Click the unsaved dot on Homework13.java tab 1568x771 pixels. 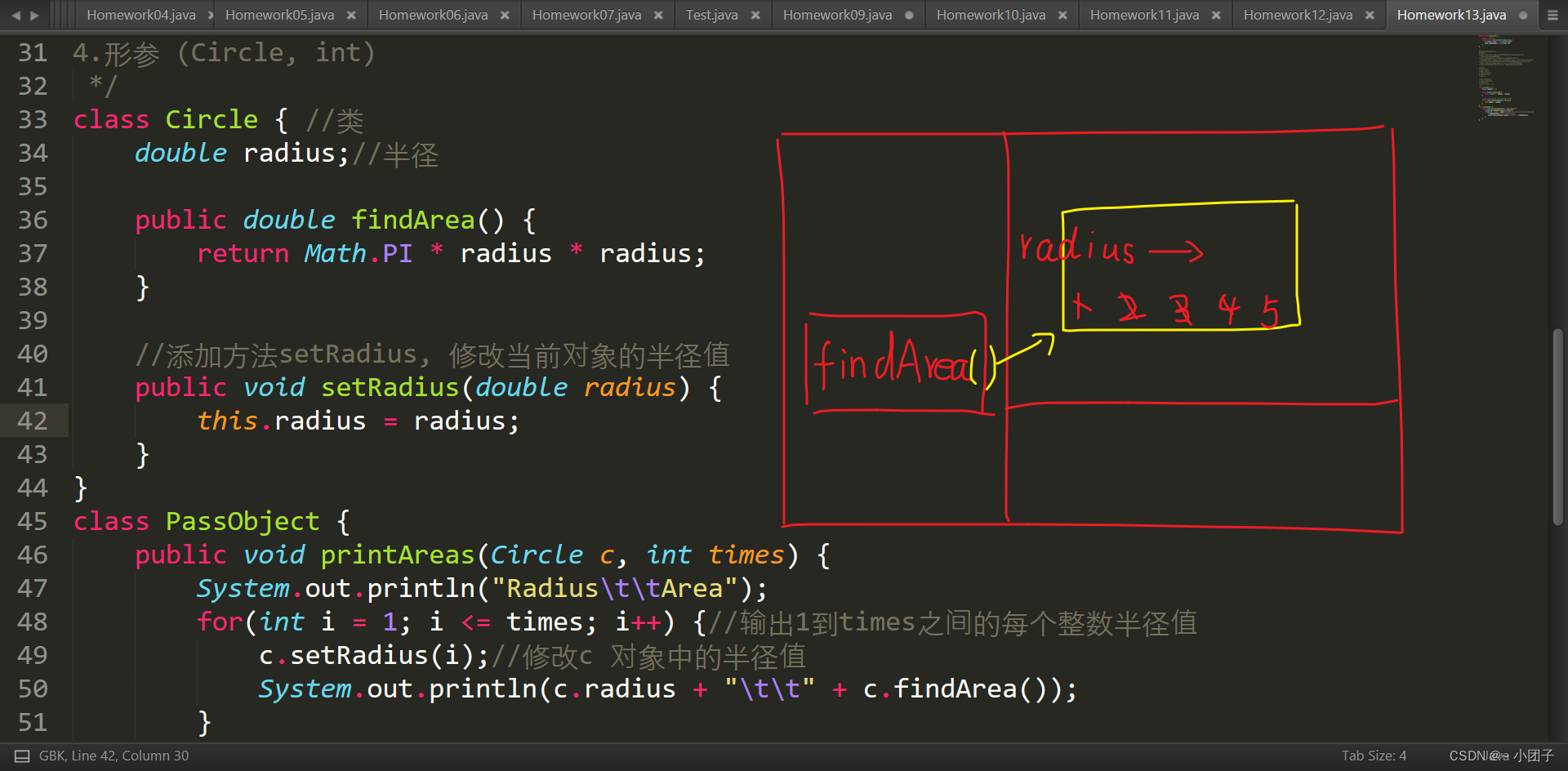click(1523, 15)
